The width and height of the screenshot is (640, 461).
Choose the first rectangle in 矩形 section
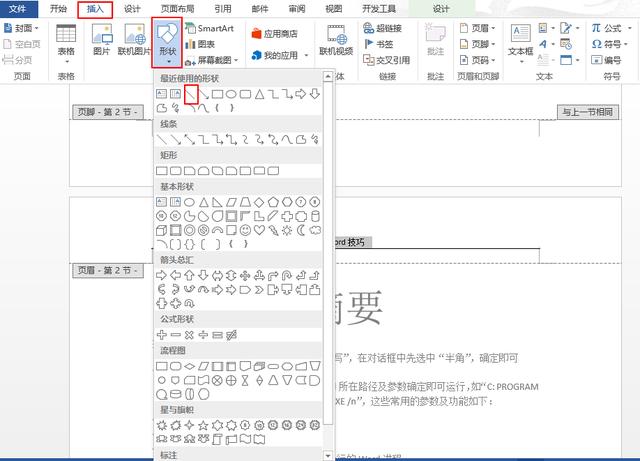(x=162, y=171)
